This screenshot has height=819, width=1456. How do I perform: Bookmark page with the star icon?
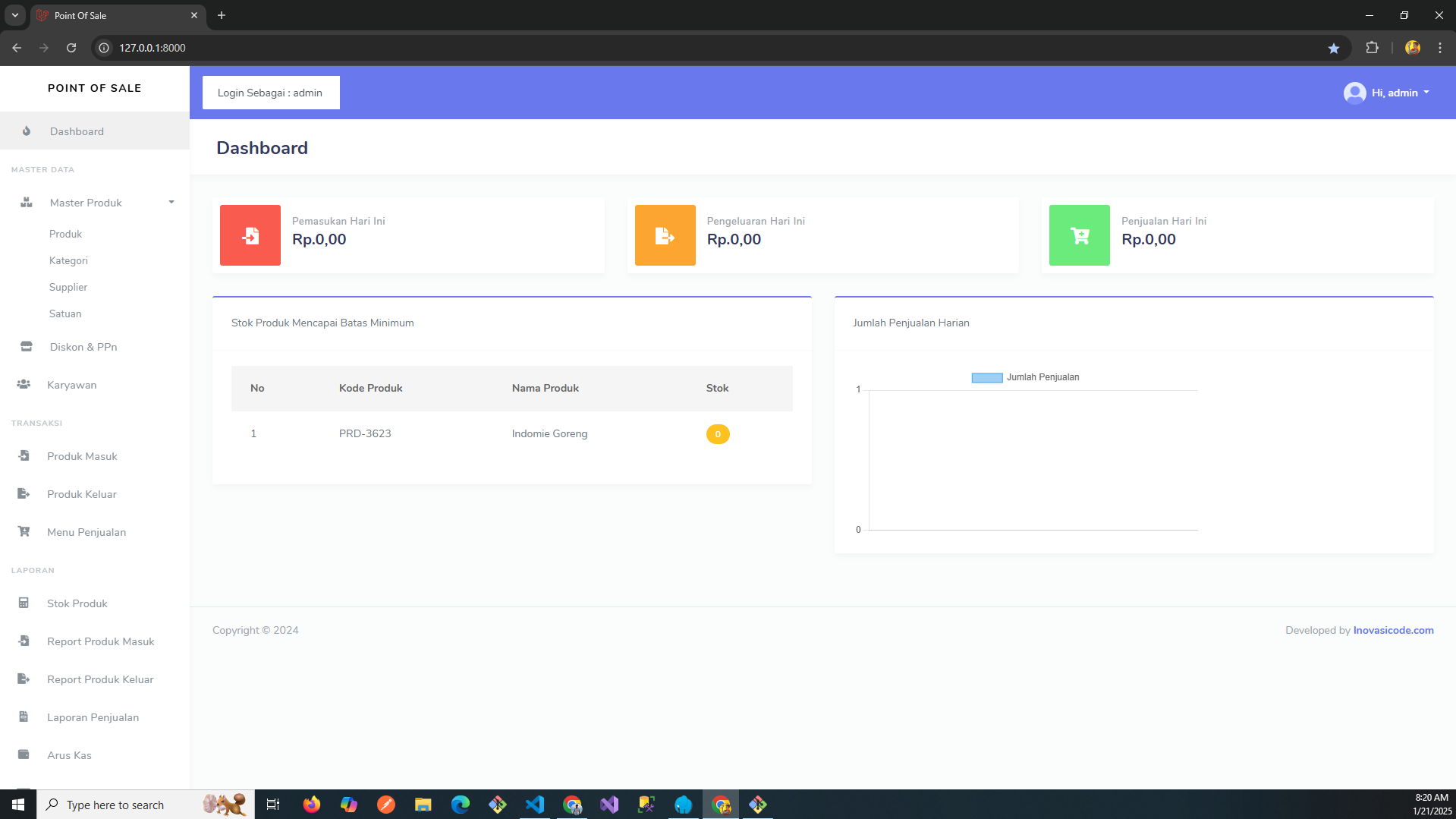click(x=1334, y=48)
